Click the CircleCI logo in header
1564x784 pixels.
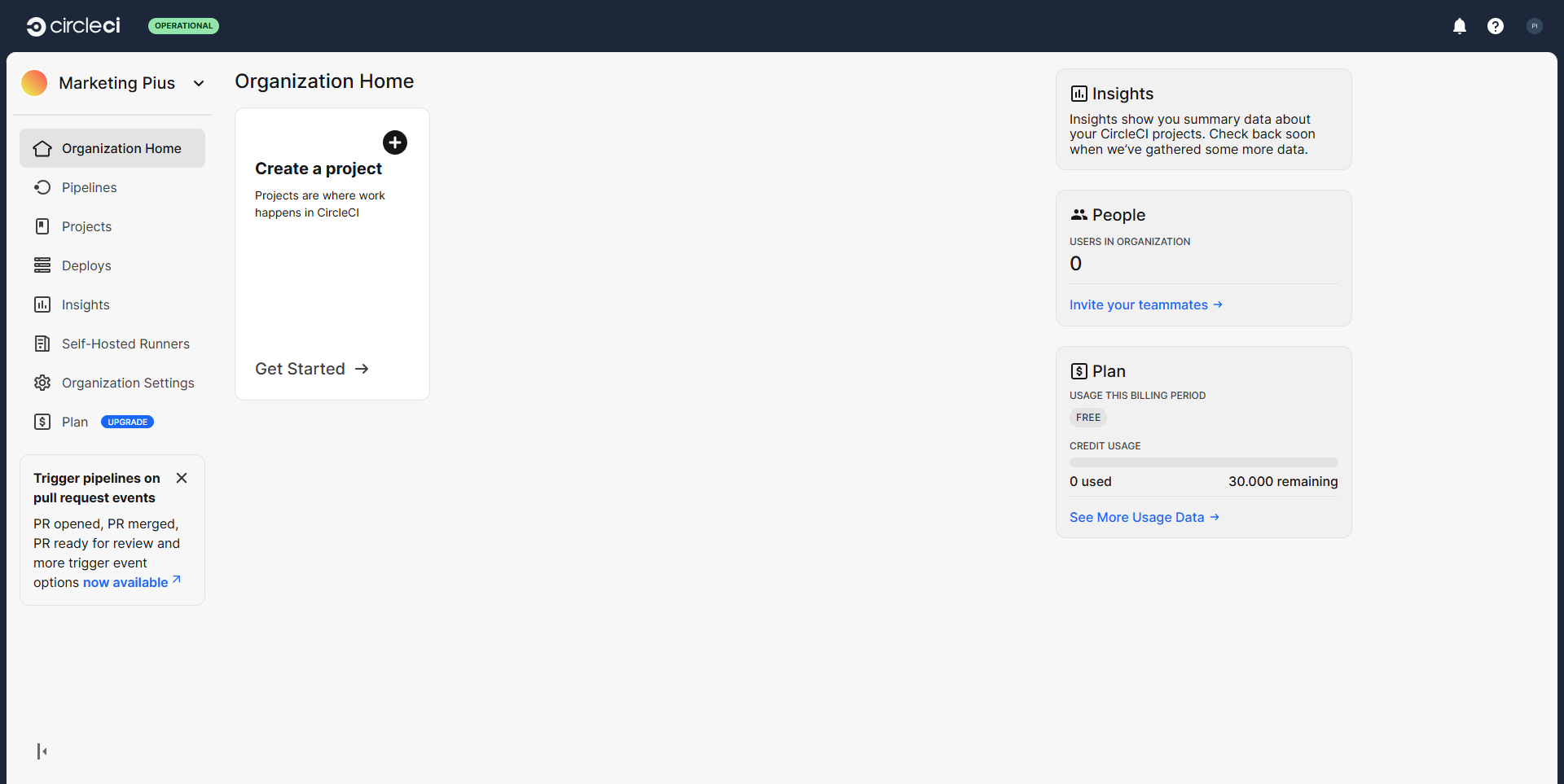pos(73,26)
